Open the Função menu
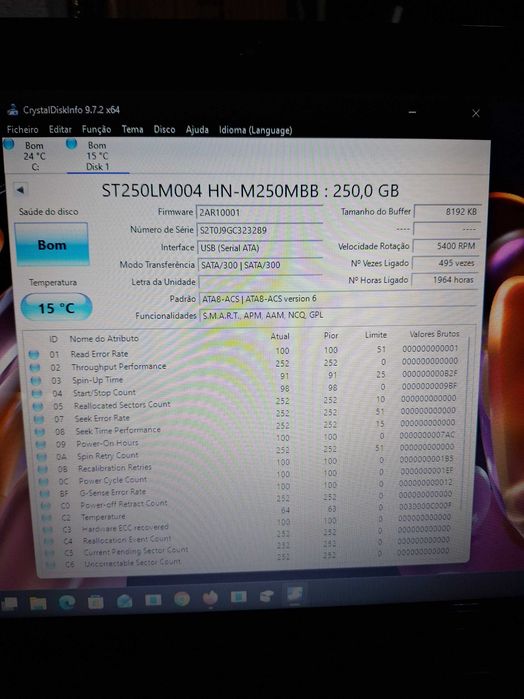Viewport: 524px width, 699px height. click(96, 130)
